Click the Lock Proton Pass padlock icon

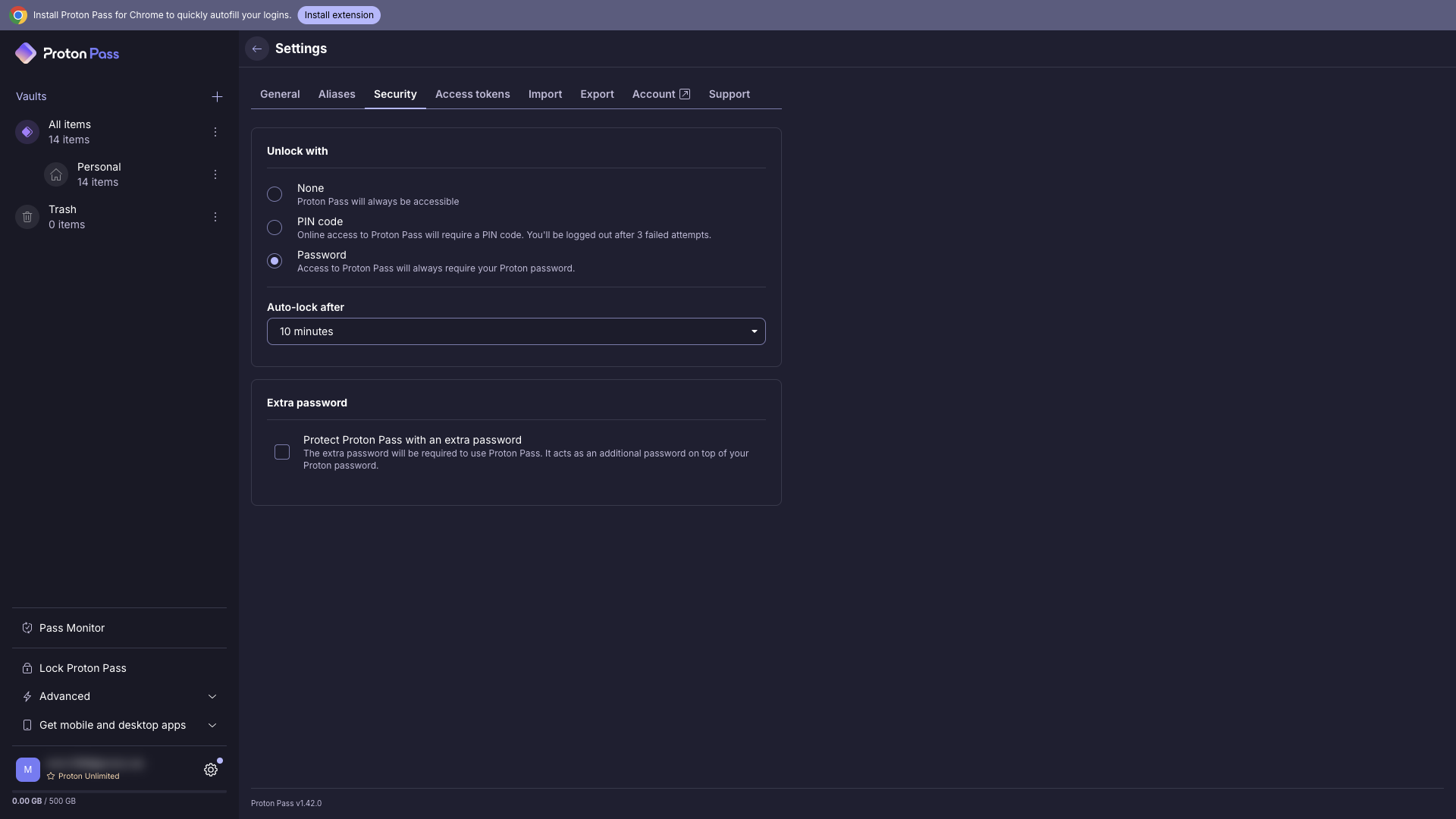click(27, 668)
